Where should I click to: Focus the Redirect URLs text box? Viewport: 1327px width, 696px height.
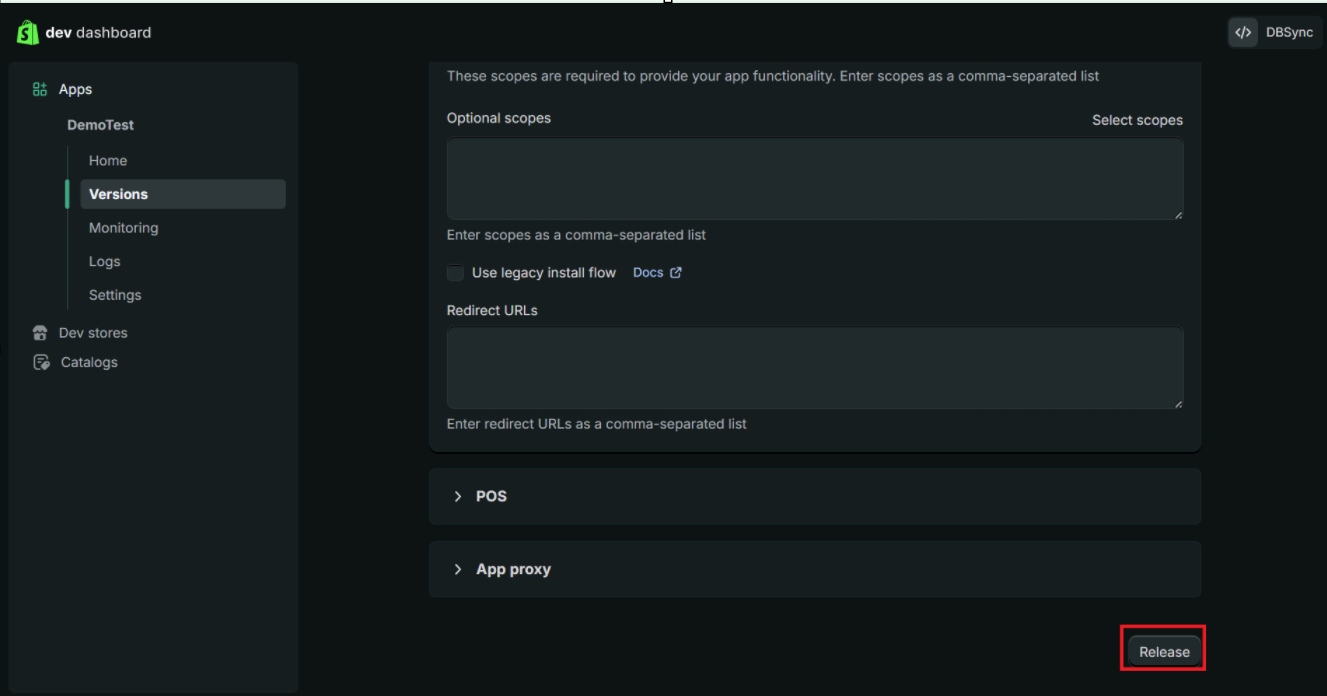click(814, 367)
